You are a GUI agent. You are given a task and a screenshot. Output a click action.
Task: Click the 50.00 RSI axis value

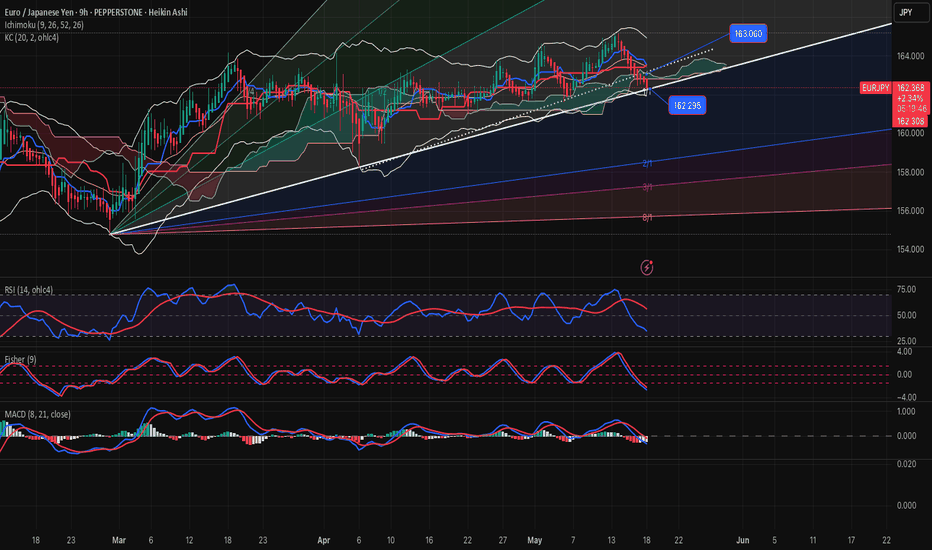[x=906, y=315]
